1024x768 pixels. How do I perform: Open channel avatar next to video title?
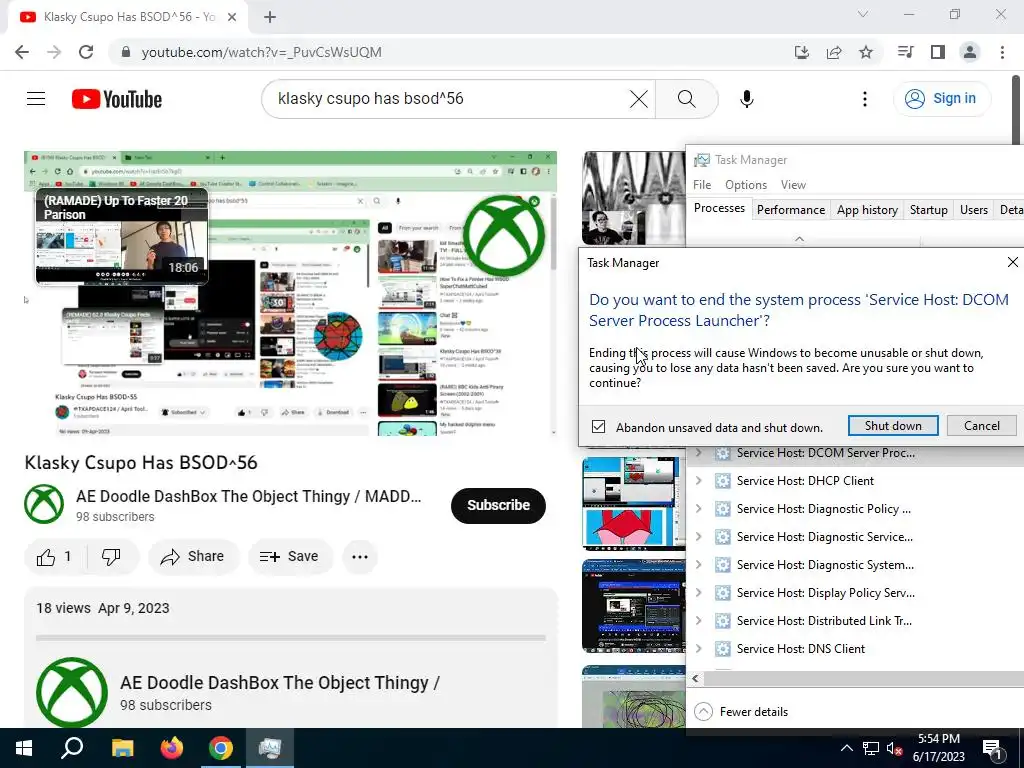(x=44, y=504)
